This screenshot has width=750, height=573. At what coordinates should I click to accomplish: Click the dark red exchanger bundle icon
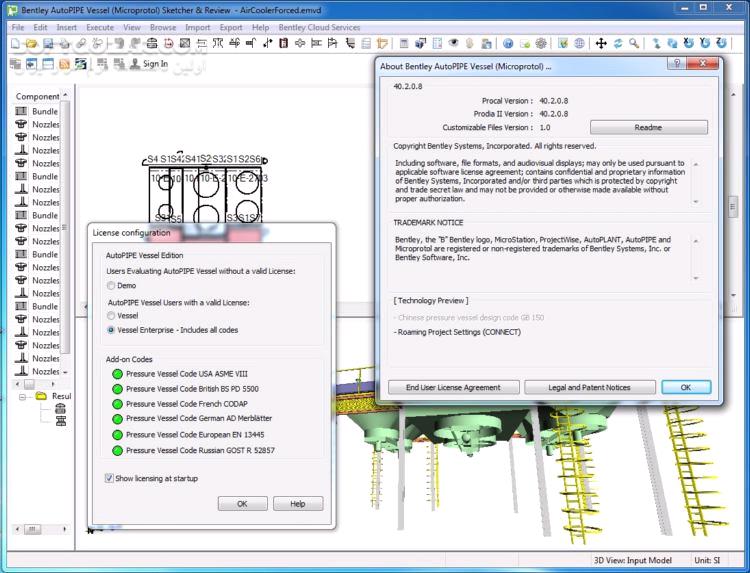[284, 44]
